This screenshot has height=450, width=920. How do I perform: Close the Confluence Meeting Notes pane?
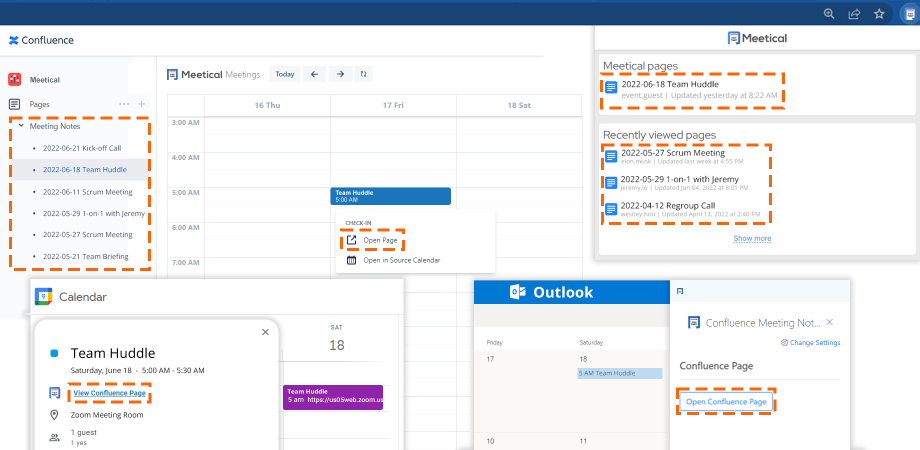pyautogui.click(x=830, y=322)
